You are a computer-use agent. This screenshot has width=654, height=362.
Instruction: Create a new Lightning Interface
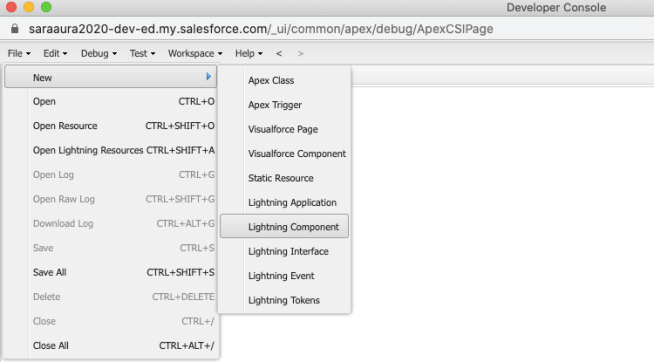(284, 251)
